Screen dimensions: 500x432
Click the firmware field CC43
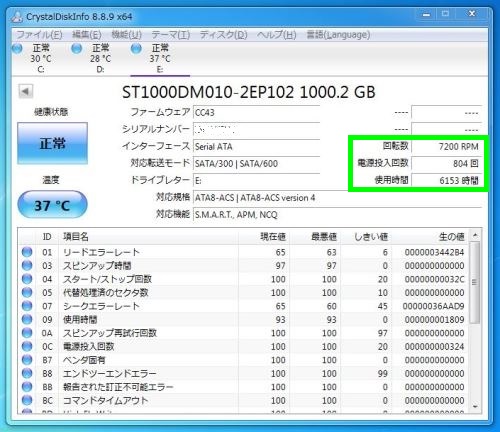(256, 113)
